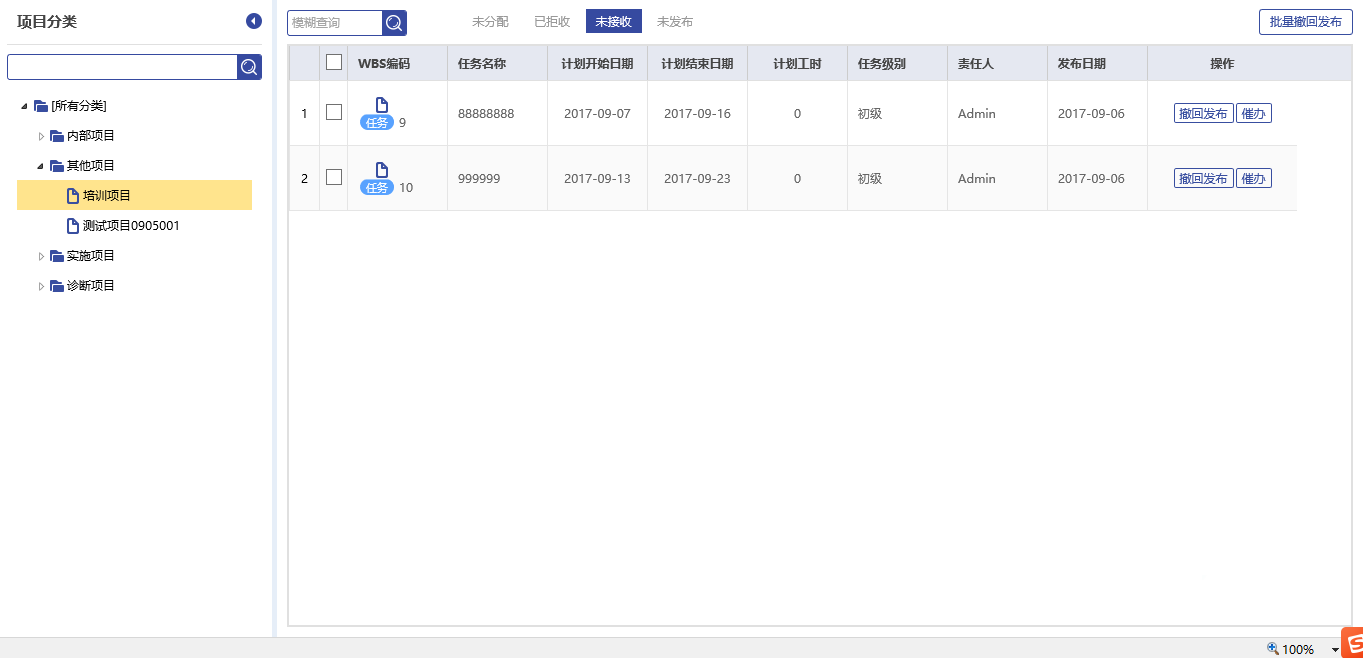Expand the 诊断项目 tree node
The width and height of the screenshot is (1363, 658).
41,286
